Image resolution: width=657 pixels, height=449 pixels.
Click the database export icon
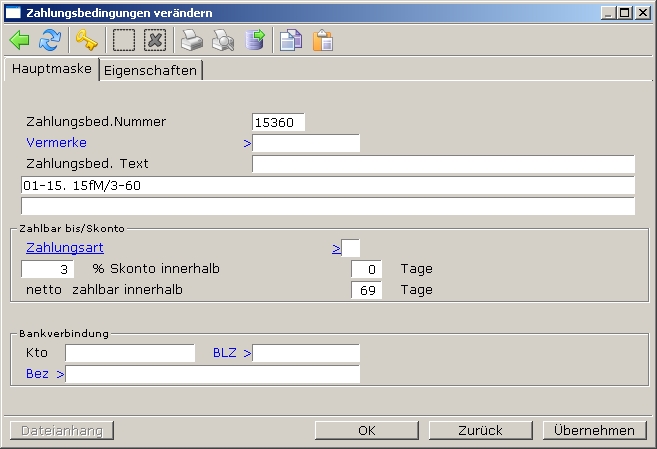pyautogui.click(x=255, y=40)
